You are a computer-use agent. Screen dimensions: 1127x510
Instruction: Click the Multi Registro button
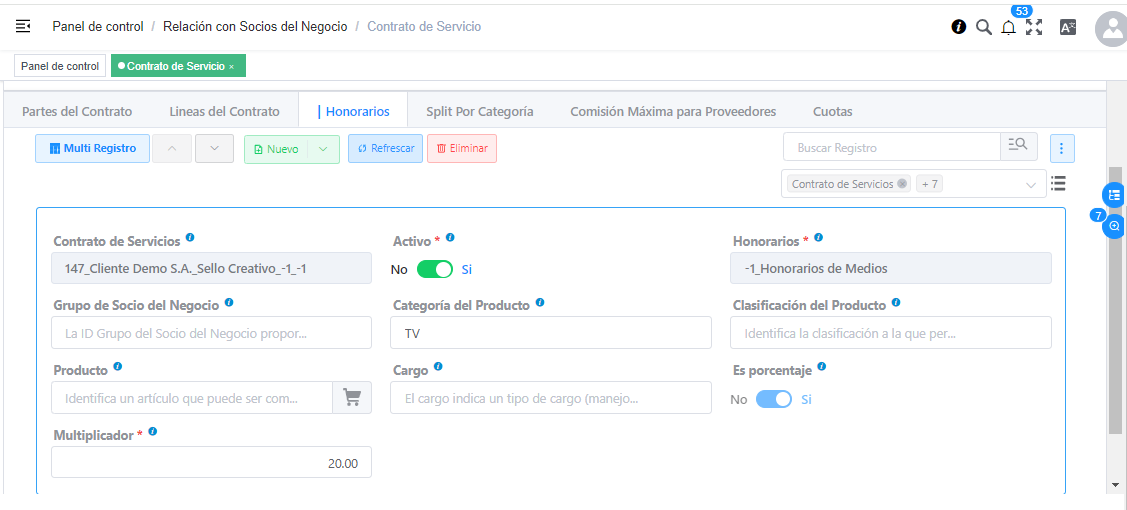[93, 149]
